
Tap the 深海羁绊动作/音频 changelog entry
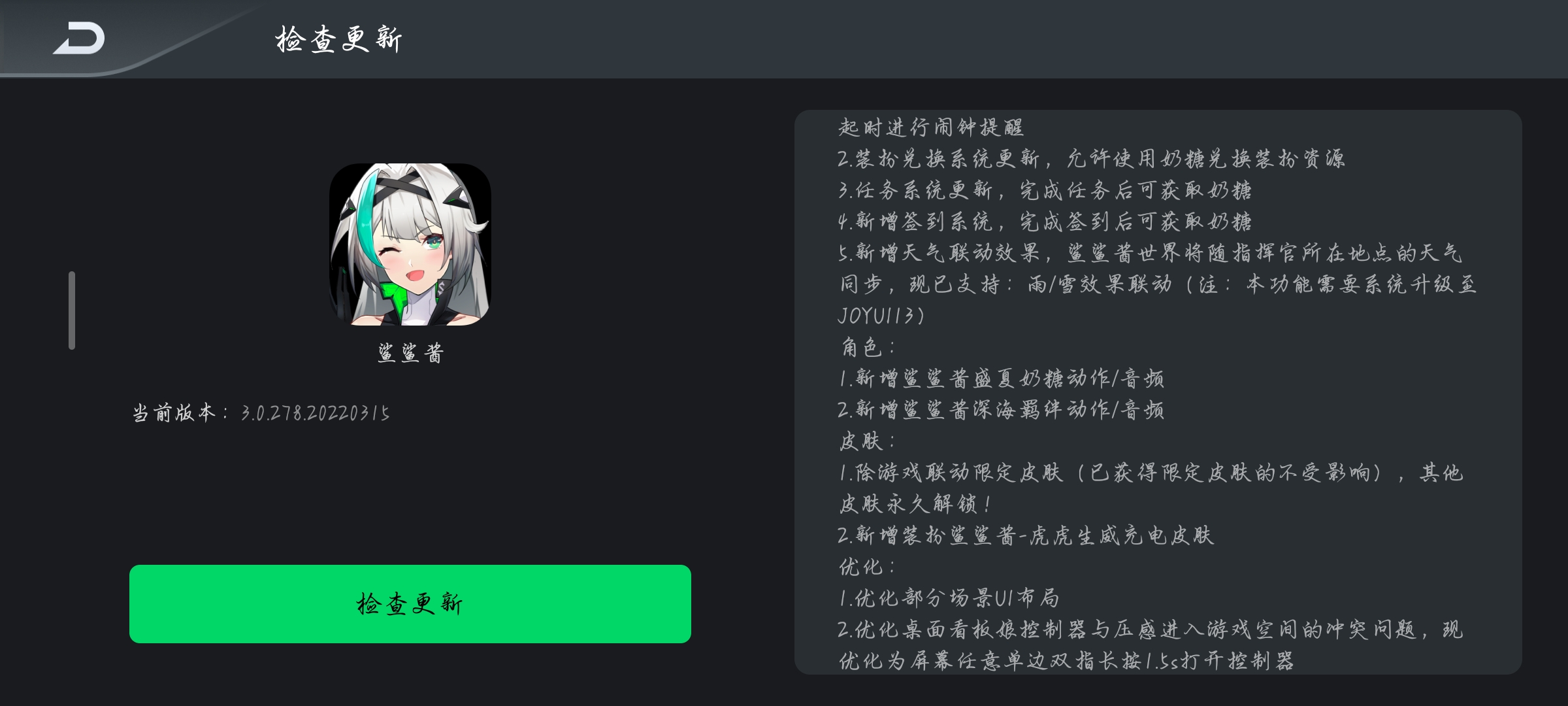1002,410
